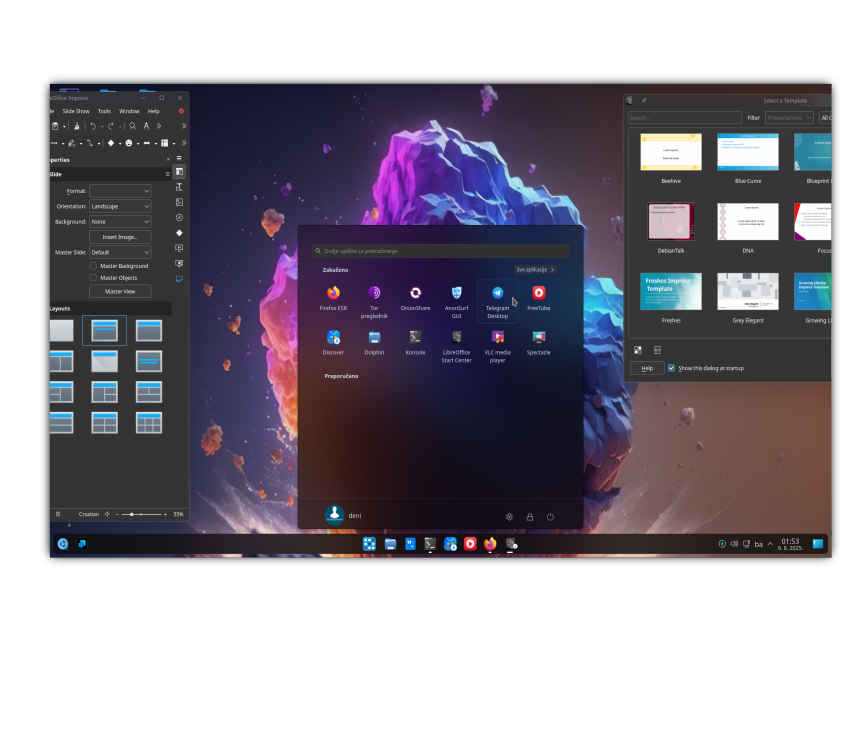Image resolution: width=862 pixels, height=756 pixels.
Task: Open the Background dropdown showing None
Action: click(120, 222)
